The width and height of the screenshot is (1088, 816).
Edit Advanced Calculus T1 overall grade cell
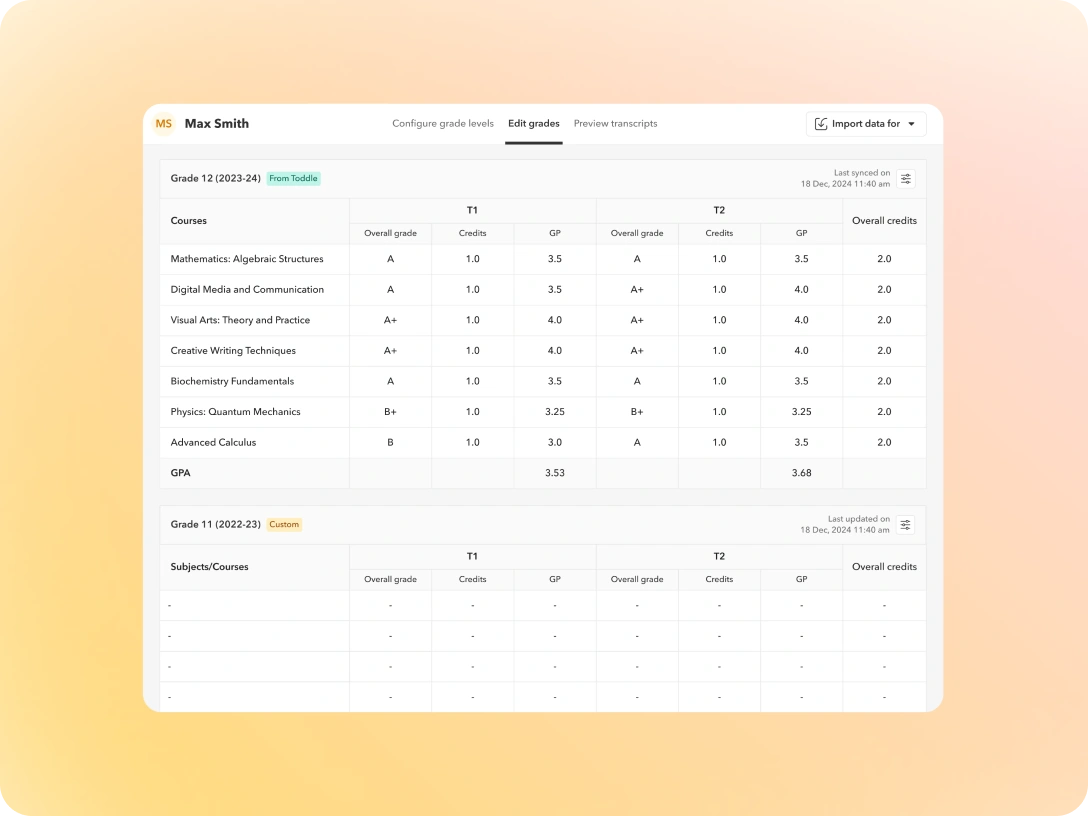[x=390, y=443]
